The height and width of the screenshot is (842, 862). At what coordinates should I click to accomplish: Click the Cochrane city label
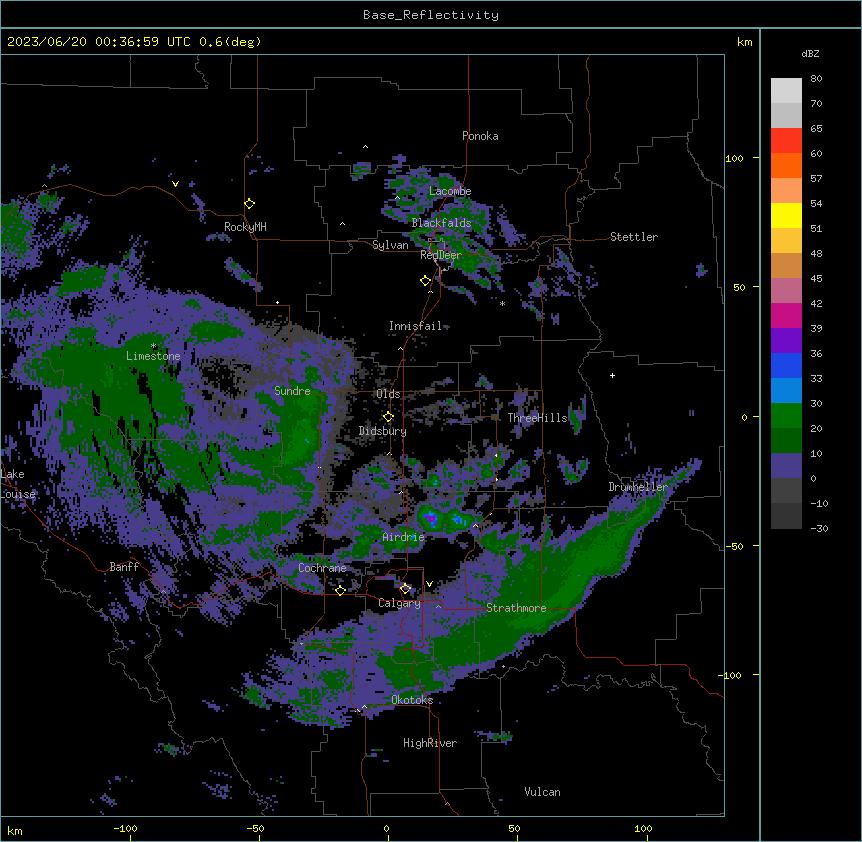[x=322, y=568]
